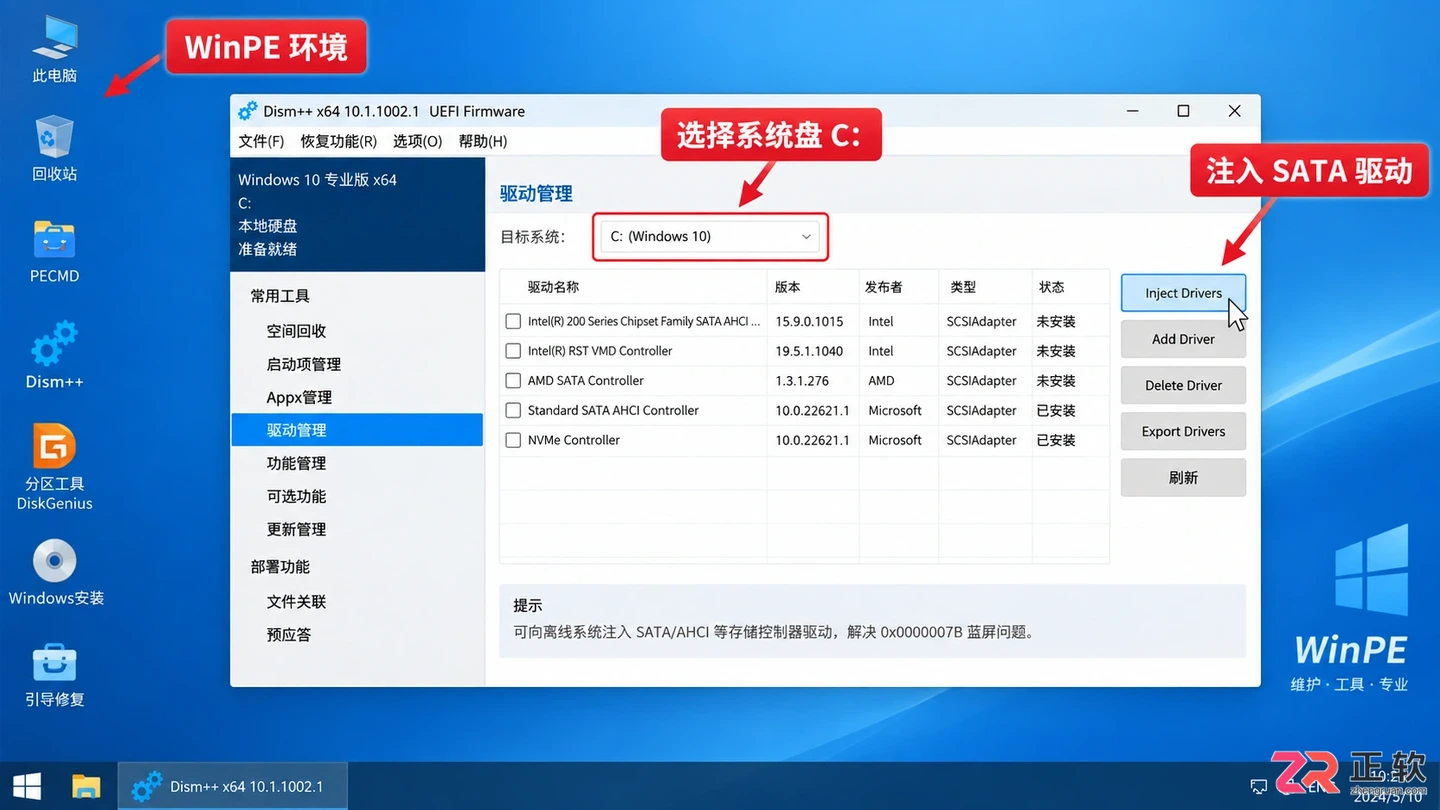
Task: Toggle the NVMe Controller checkbox
Action: pos(513,440)
